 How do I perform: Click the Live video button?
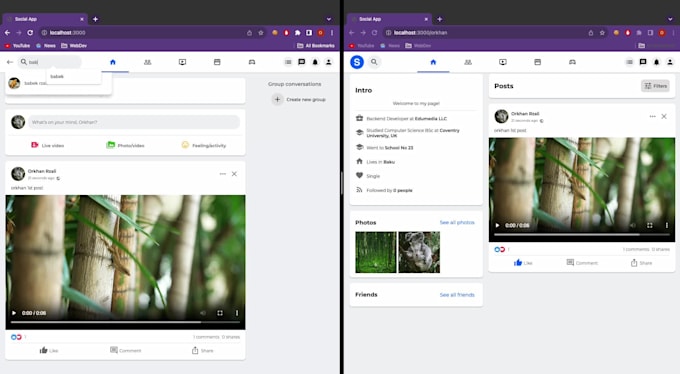coord(48,145)
